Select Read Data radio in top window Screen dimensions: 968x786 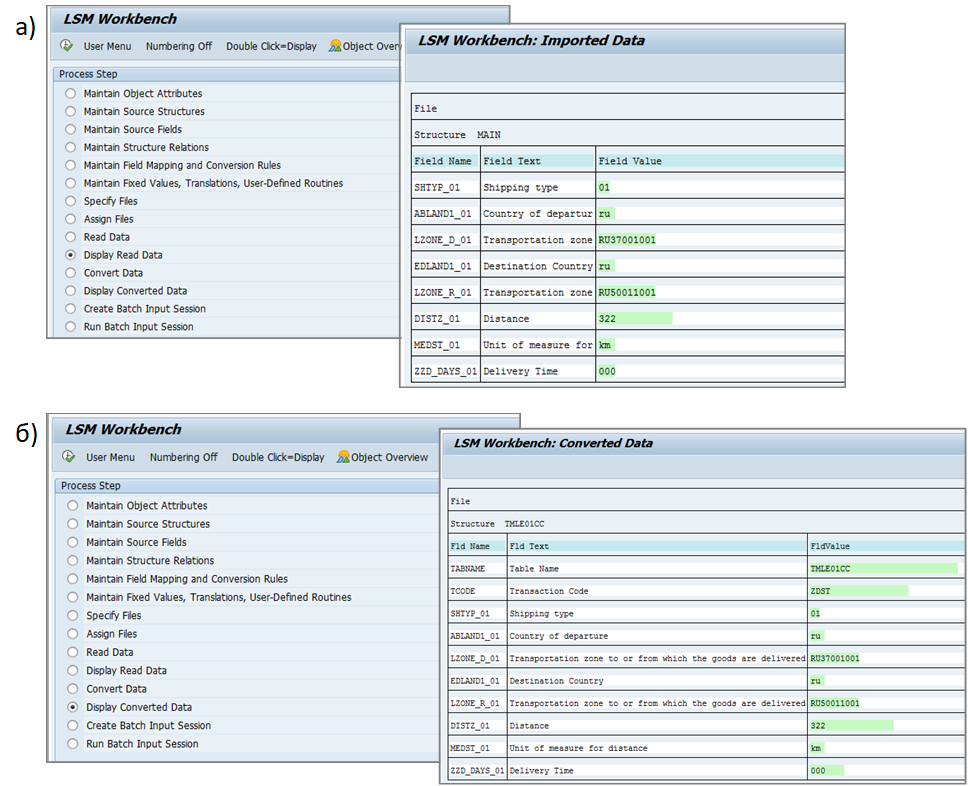pyautogui.click(x=70, y=236)
